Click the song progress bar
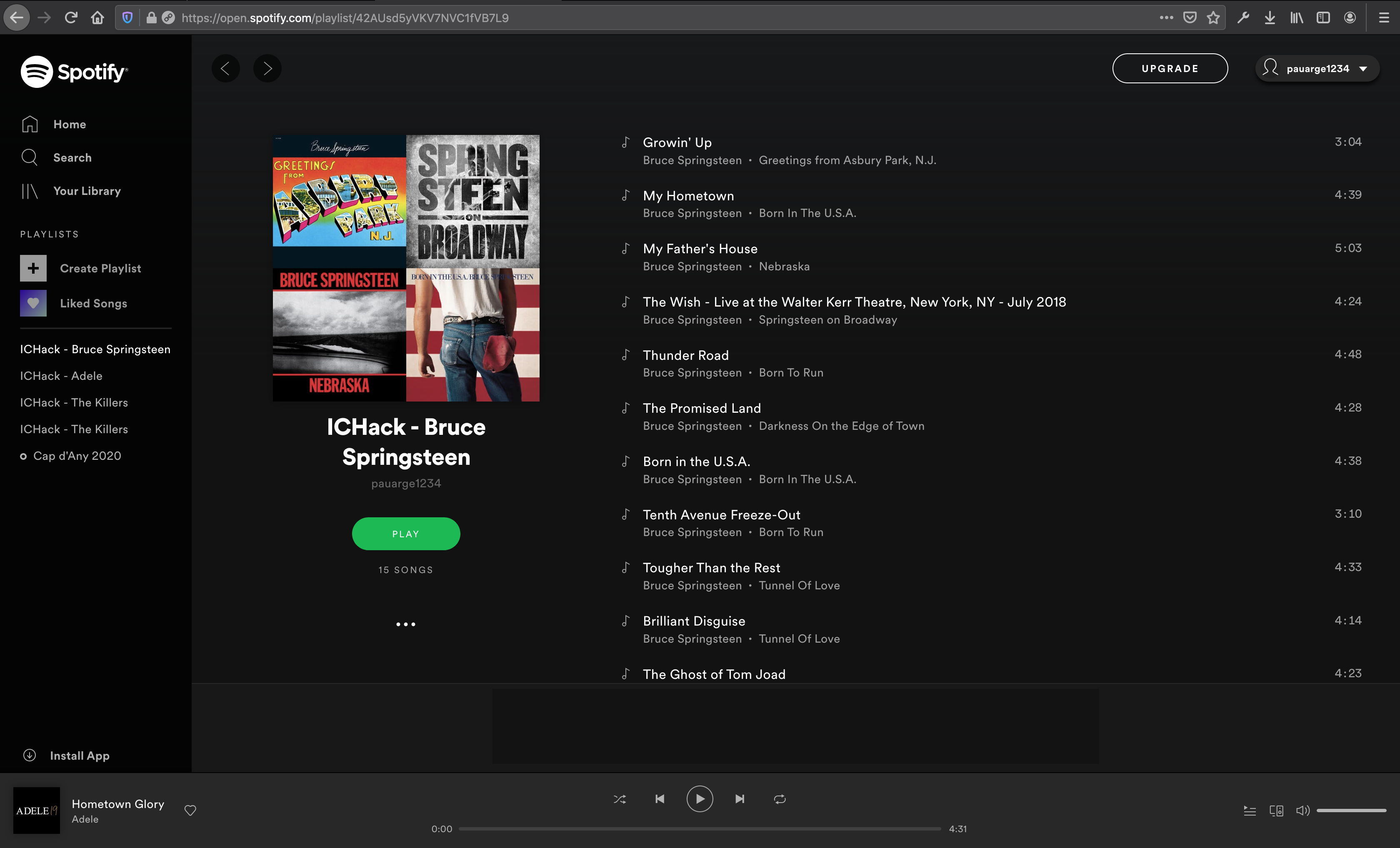 (700, 829)
